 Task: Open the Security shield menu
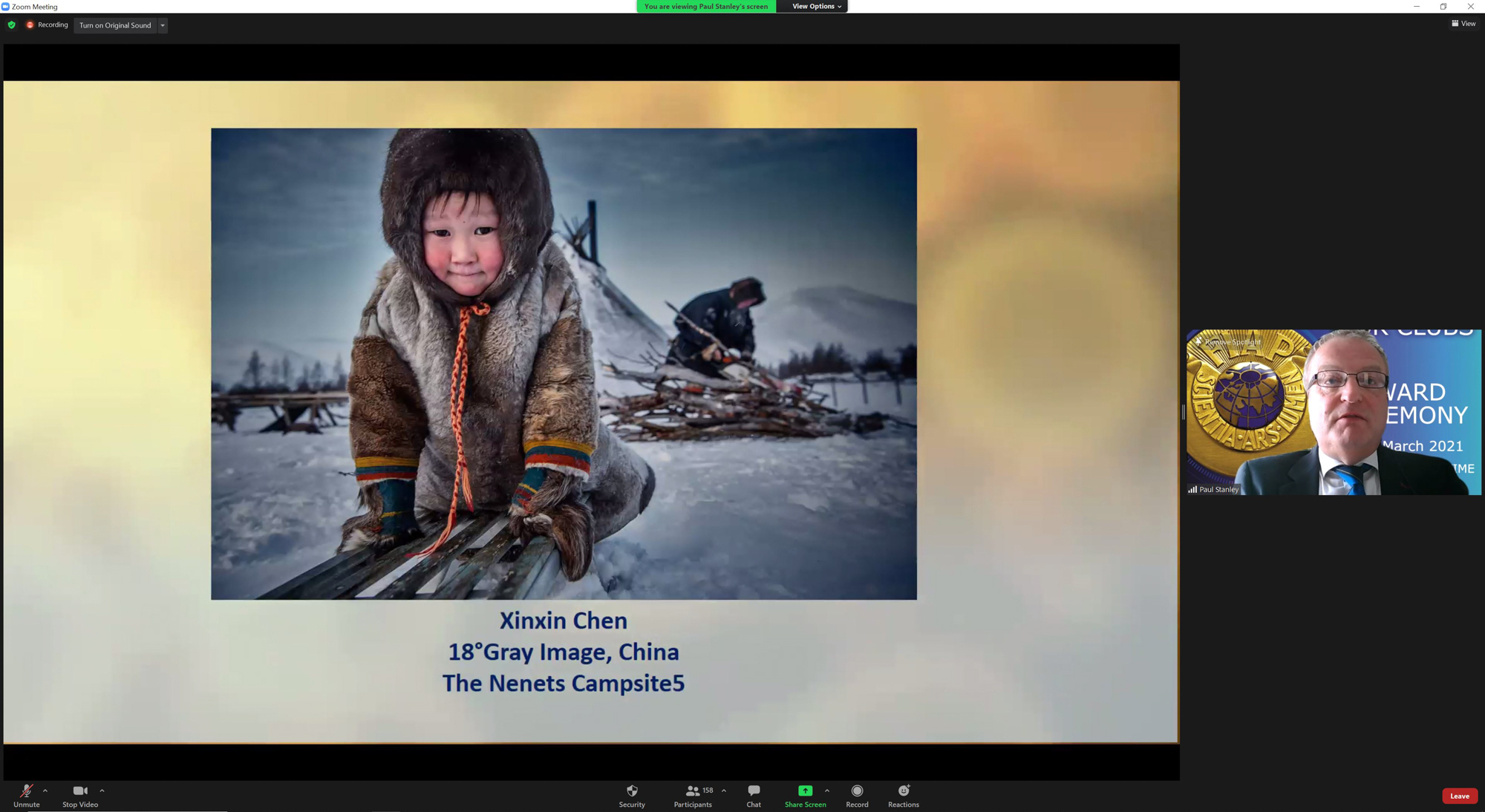[632, 795]
